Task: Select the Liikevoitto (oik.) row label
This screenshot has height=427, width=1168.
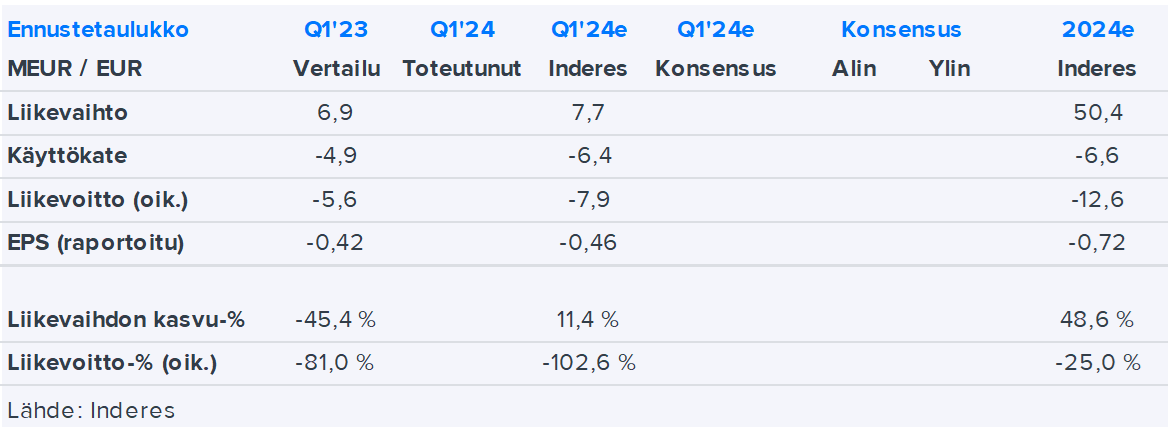Action: point(97,200)
